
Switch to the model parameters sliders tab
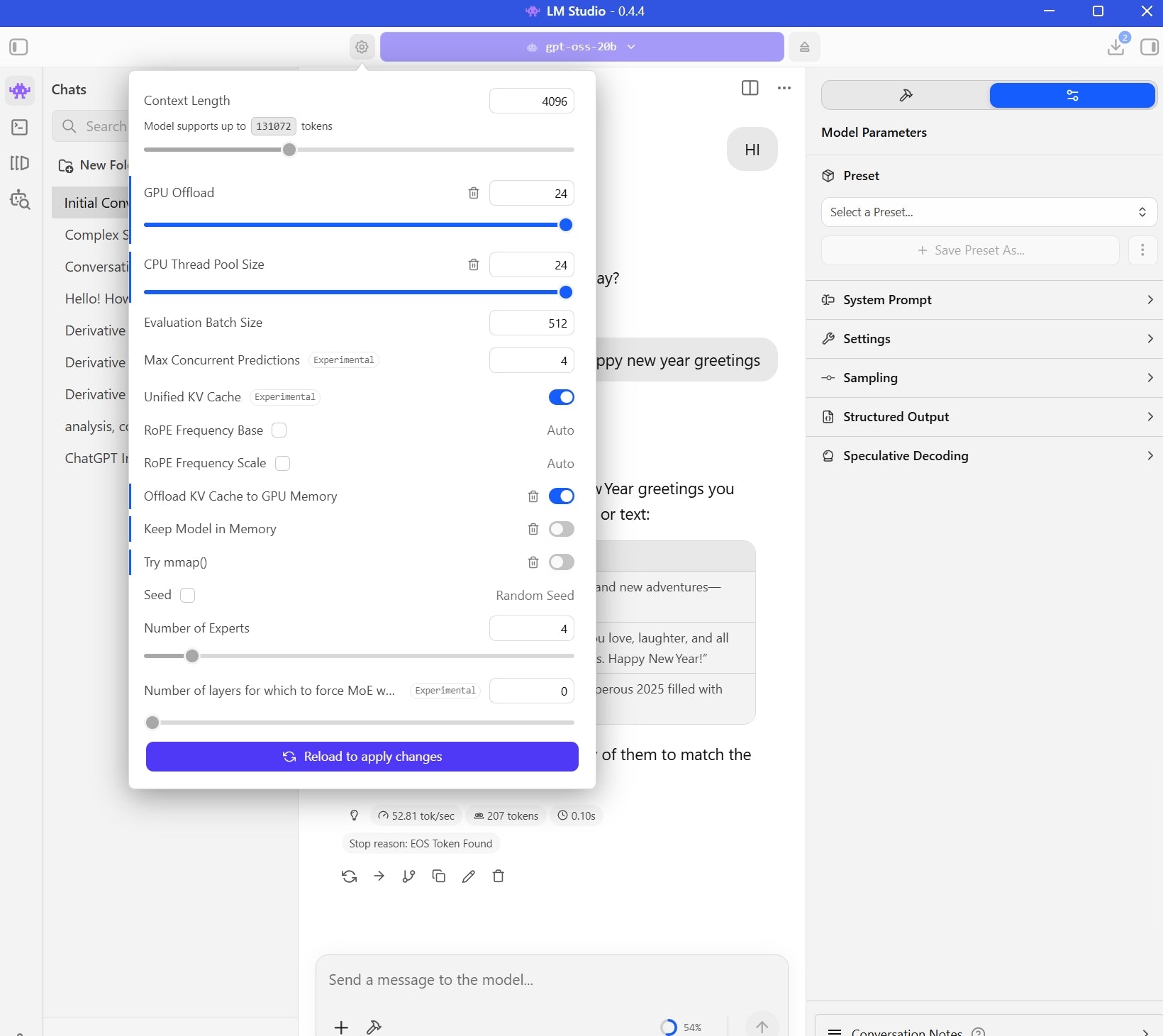(x=1072, y=96)
